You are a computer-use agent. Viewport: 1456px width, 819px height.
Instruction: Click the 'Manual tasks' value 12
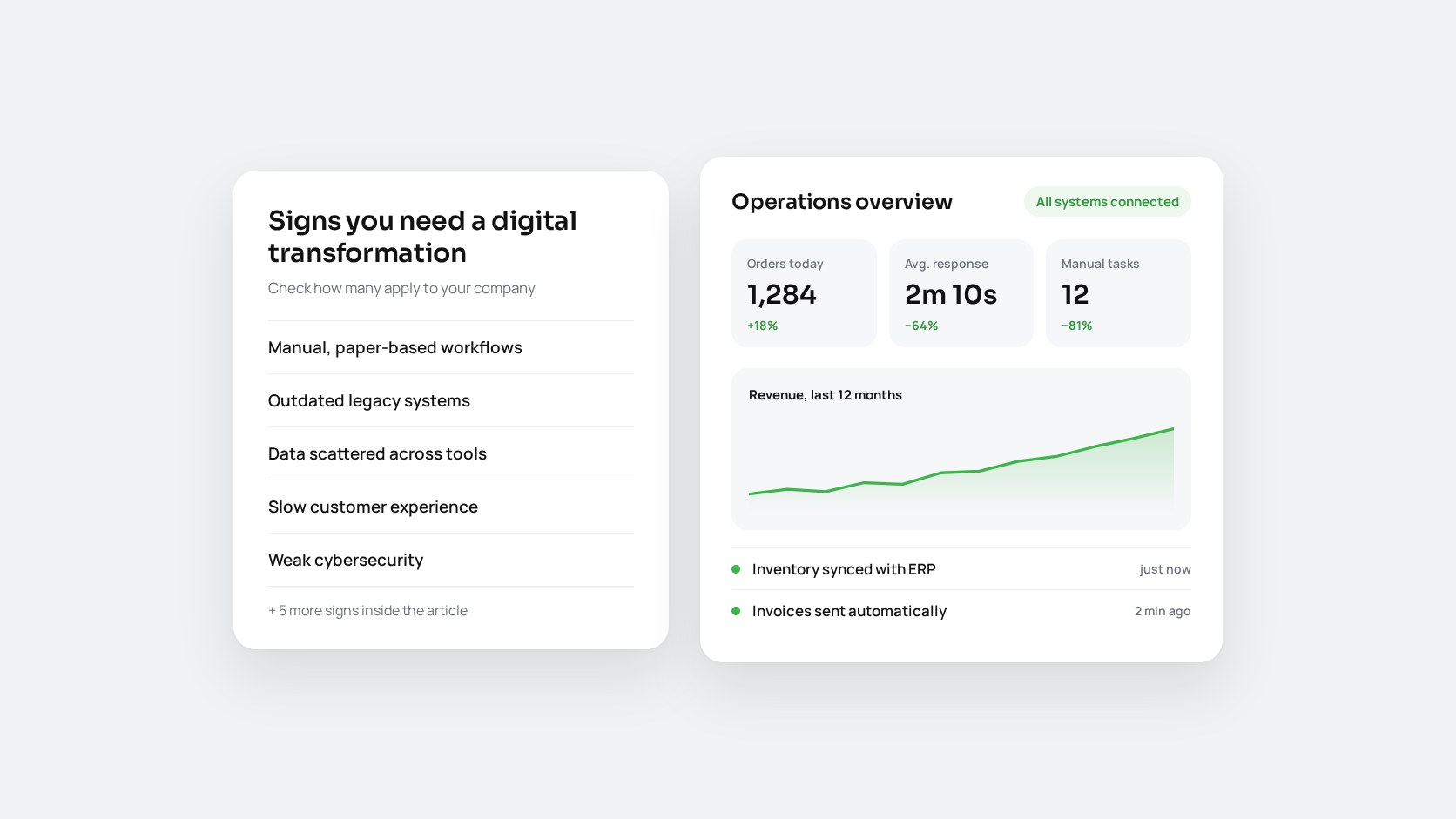point(1075,294)
